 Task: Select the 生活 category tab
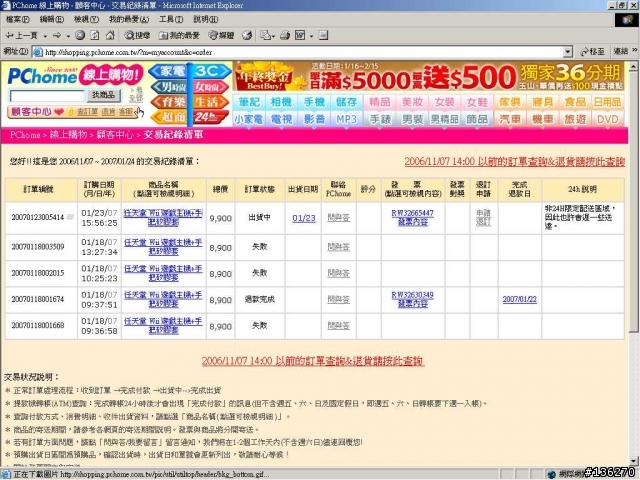coord(210,102)
